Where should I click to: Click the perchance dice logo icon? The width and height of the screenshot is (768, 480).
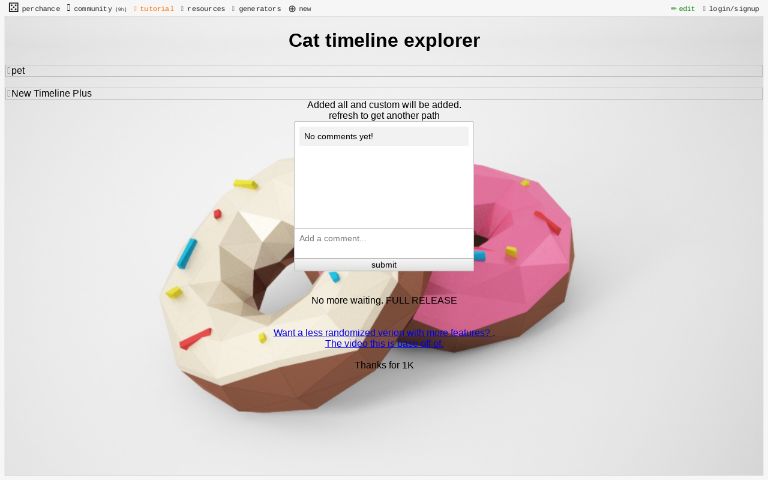click(14, 7)
